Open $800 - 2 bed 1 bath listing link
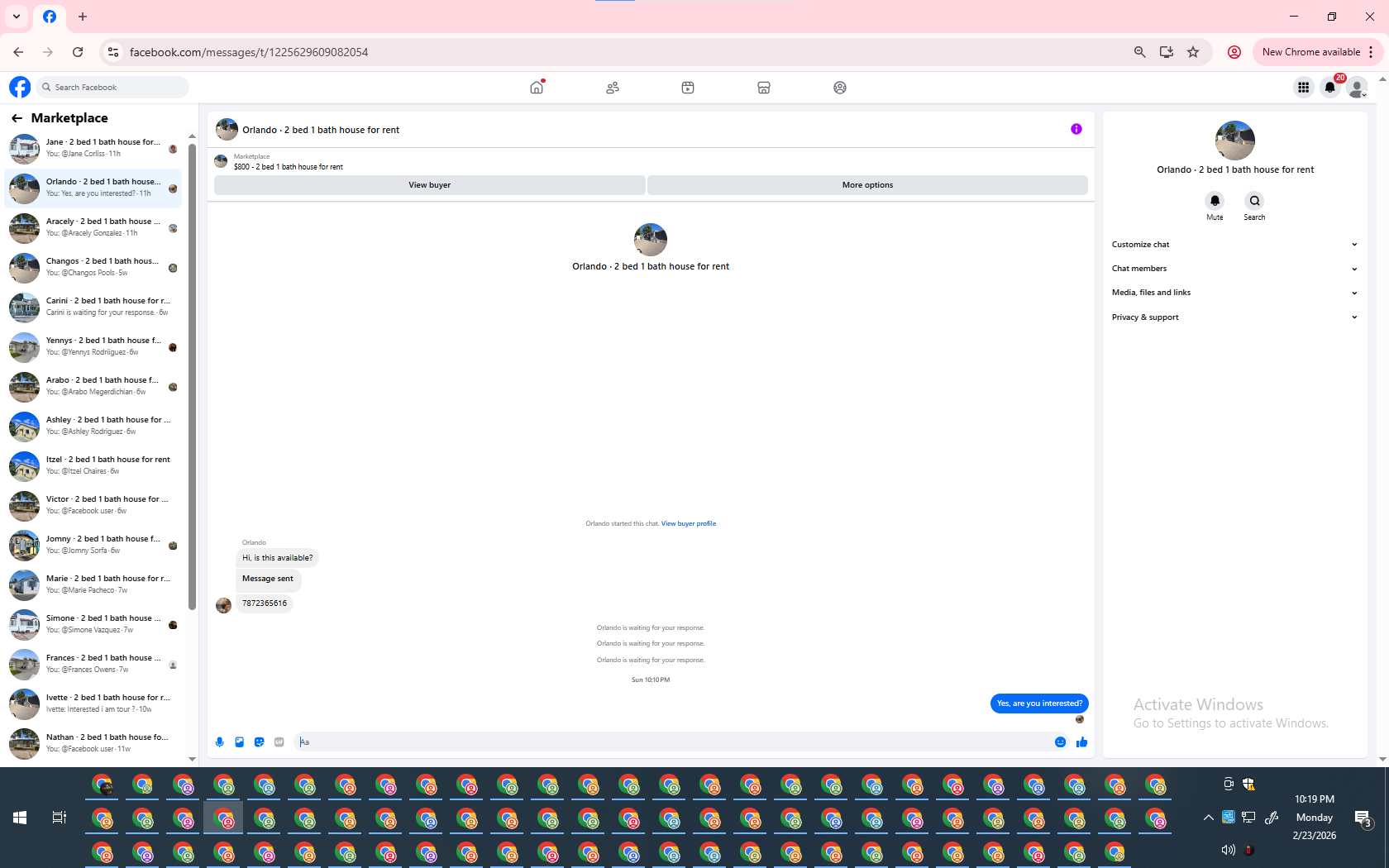The image size is (1389, 868). (x=288, y=167)
